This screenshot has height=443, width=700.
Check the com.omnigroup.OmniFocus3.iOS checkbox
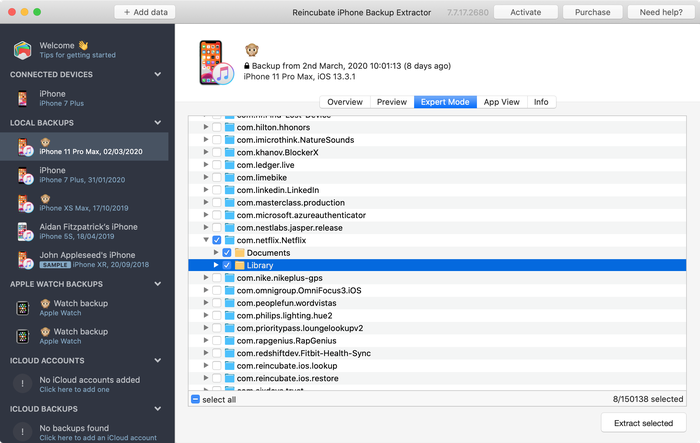217,290
